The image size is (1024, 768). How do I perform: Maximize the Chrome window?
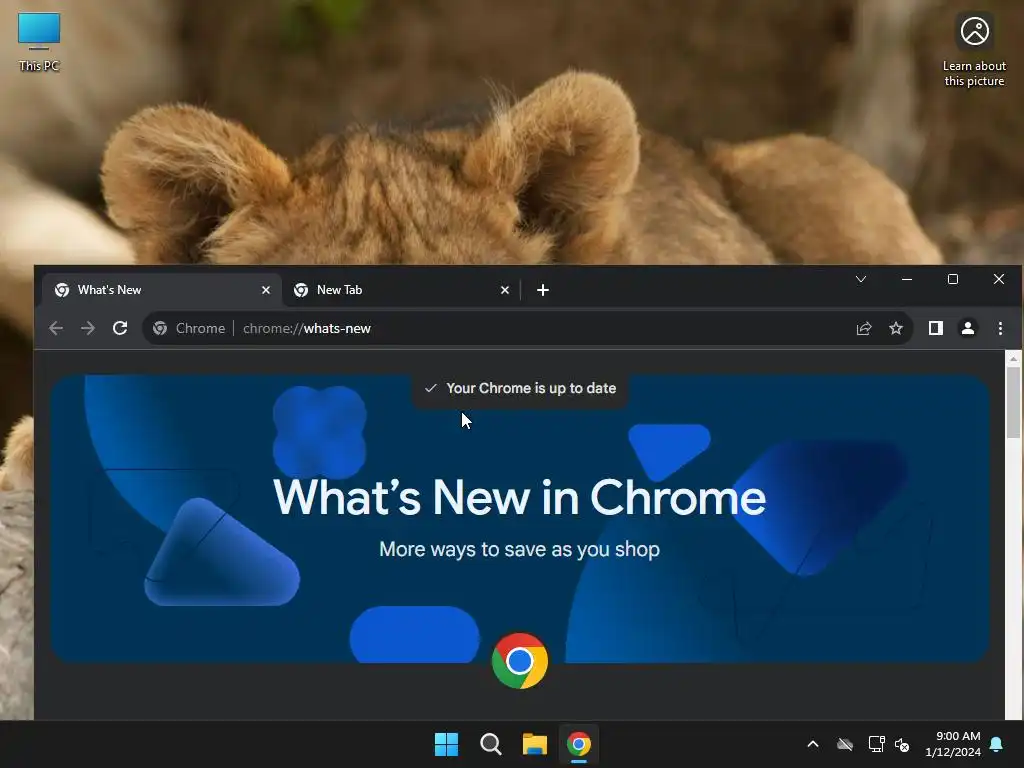tap(953, 280)
